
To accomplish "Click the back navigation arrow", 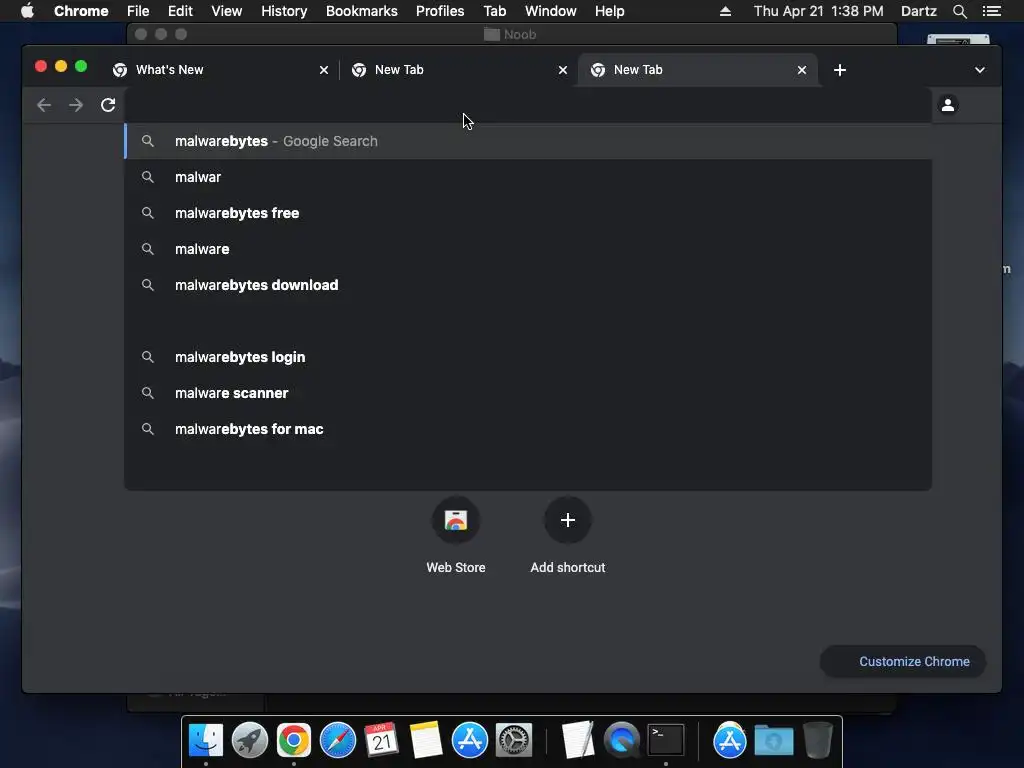I will (x=44, y=105).
